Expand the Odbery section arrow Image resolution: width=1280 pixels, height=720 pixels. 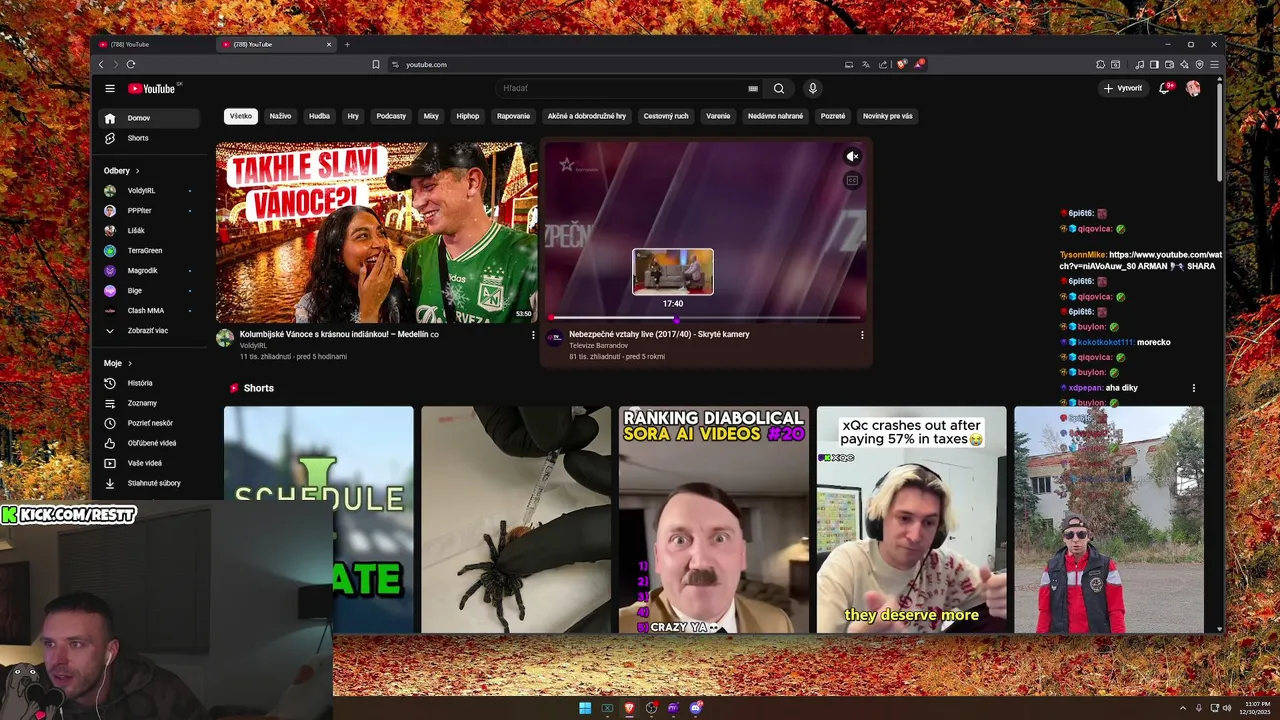coord(137,171)
